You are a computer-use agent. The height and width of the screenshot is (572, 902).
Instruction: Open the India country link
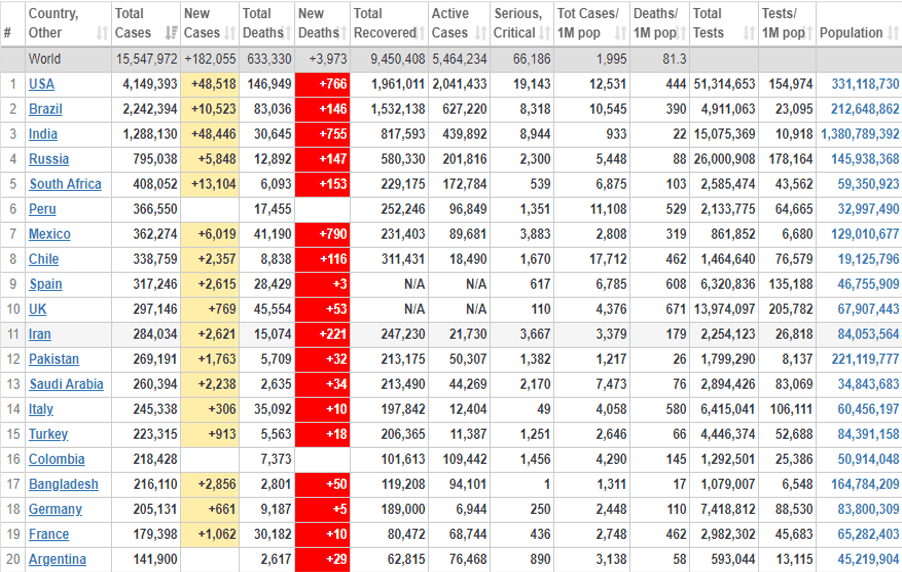(43, 134)
